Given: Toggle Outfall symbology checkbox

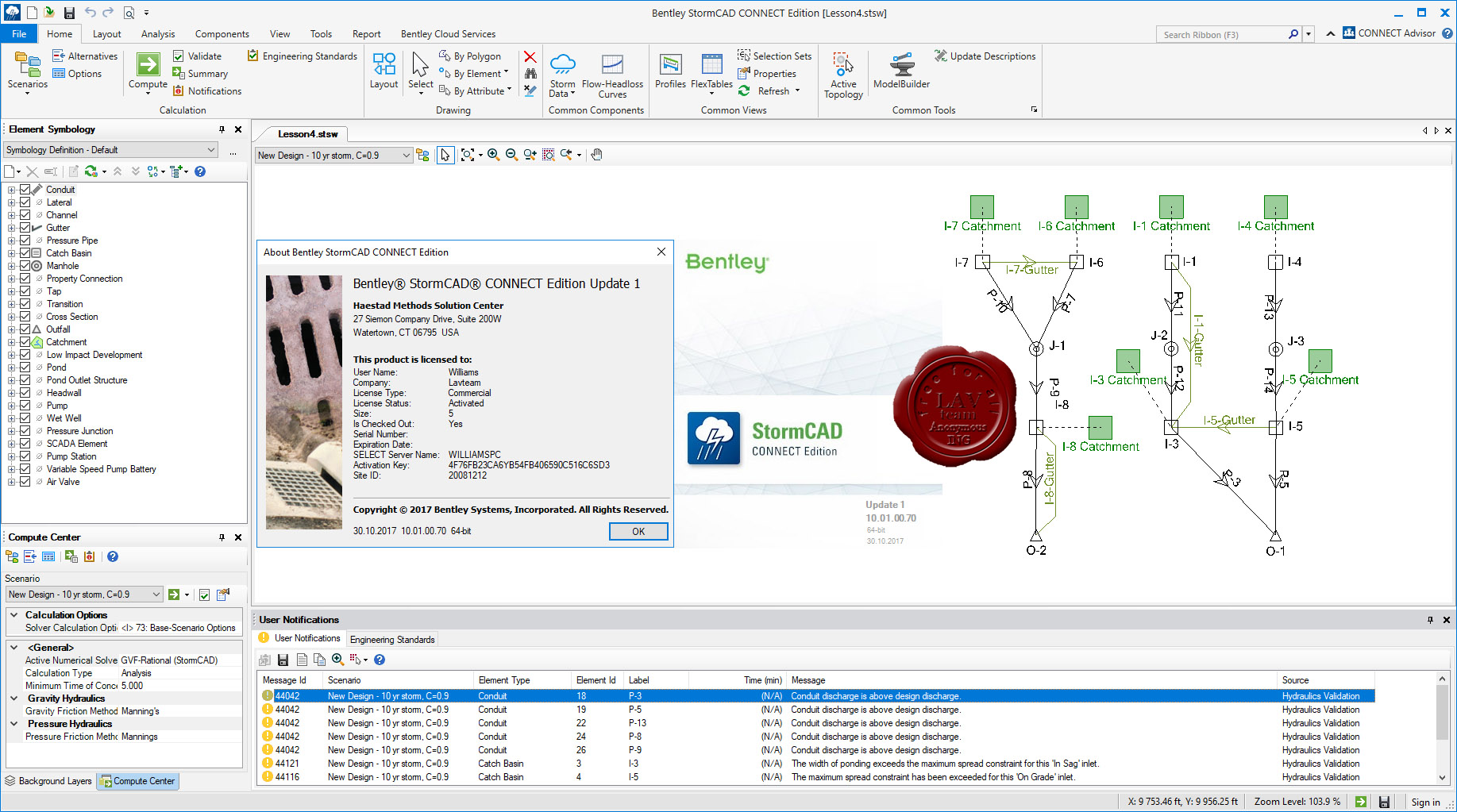Looking at the screenshot, I should pyautogui.click(x=25, y=329).
